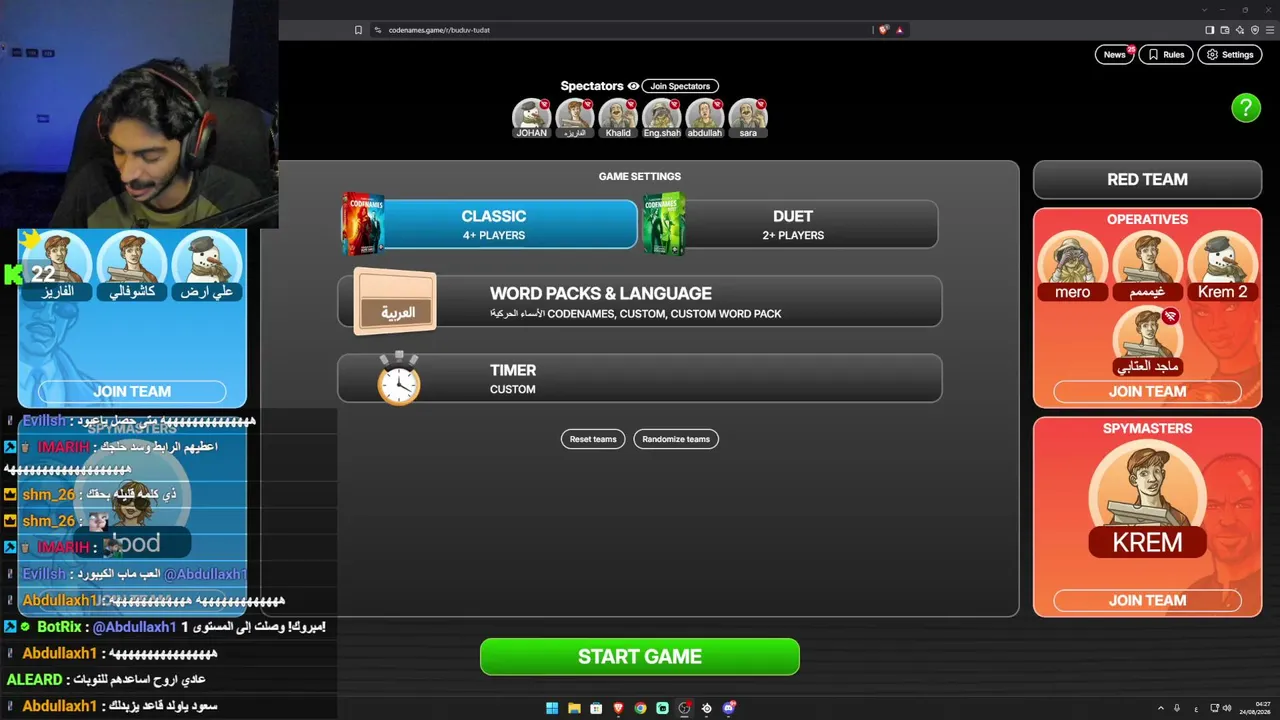Open the game Settings menu
Screen dimensions: 1280x720
click(1230, 55)
